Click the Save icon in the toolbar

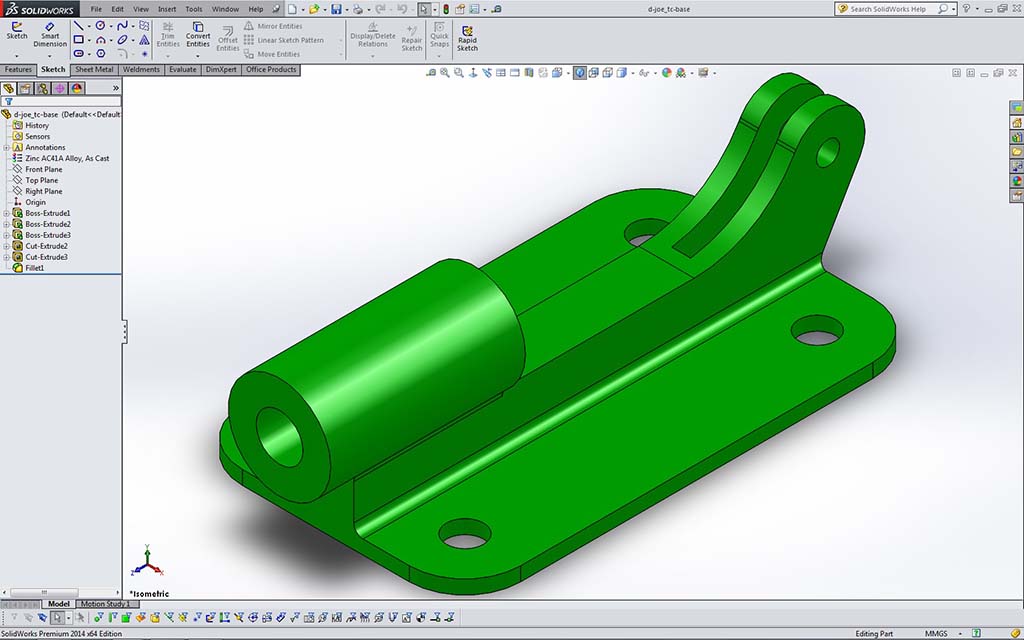point(336,9)
